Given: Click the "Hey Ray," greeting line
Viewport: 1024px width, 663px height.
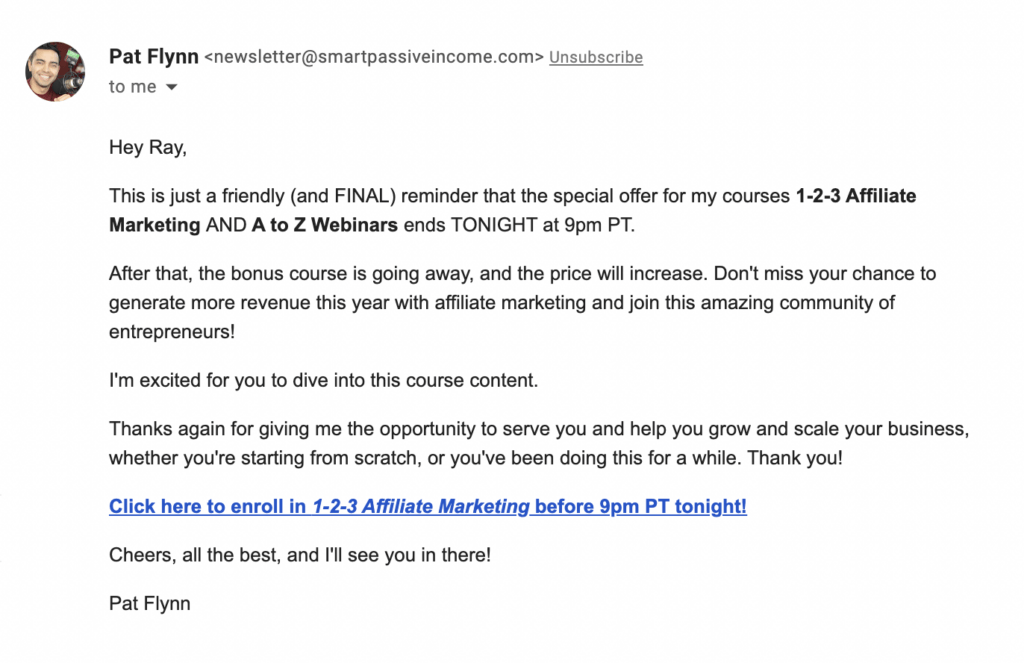Looking at the screenshot, I should [148, 148].
